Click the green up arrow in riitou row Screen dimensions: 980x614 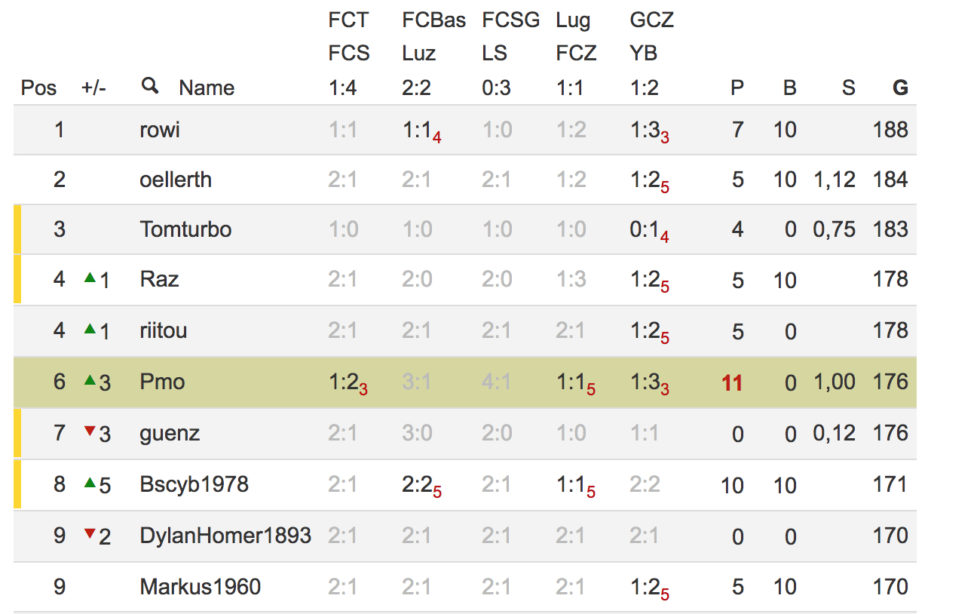[90, 328]
